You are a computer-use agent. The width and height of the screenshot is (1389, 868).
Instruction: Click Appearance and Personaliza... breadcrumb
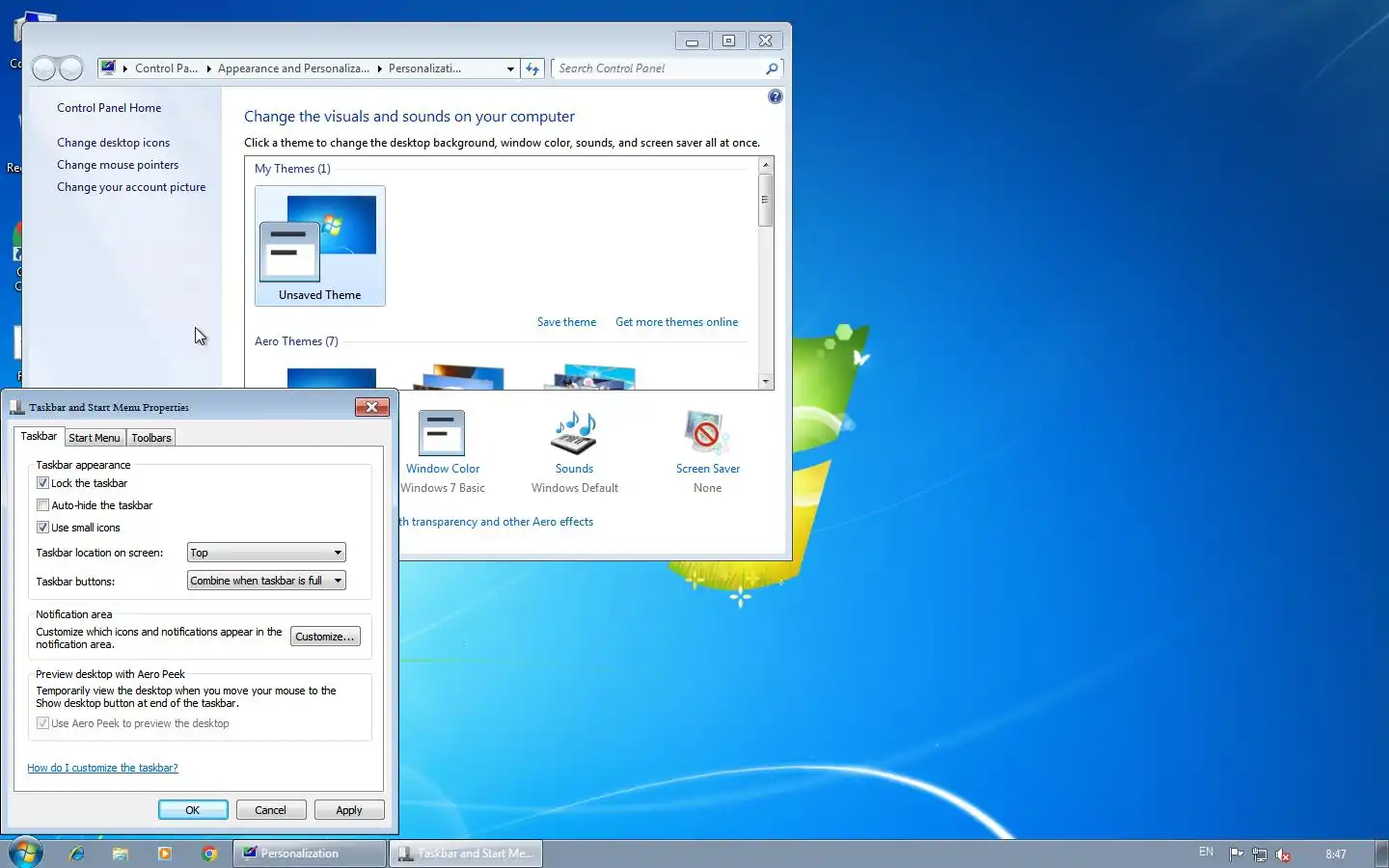[293, 68]
